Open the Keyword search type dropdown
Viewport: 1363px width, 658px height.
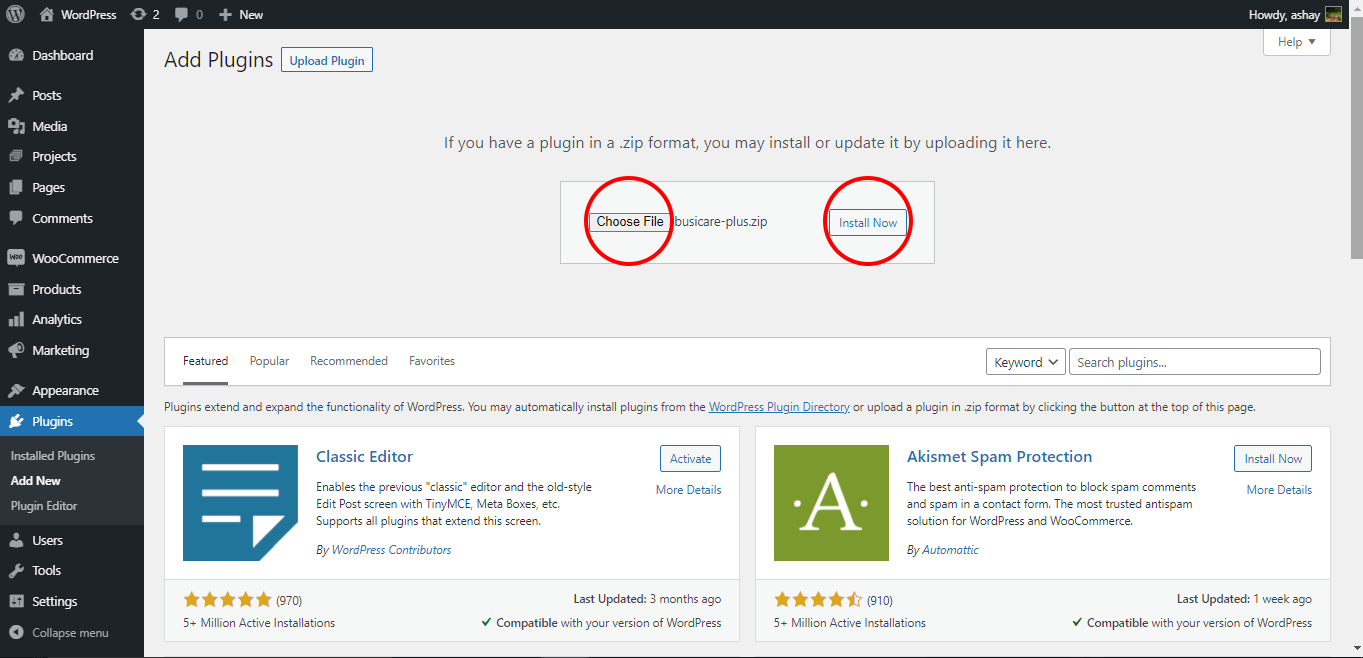[1026, 362]
